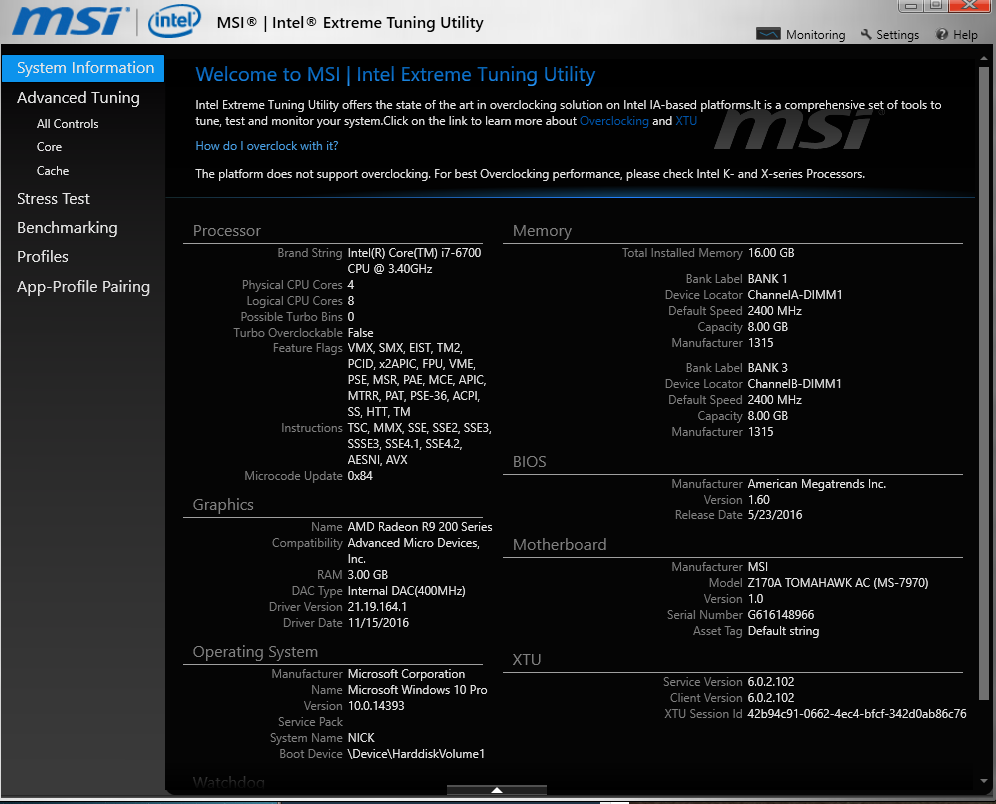996x804 pixels.
Task: Click the Welcome to MSI title heading
Action: 394,75
